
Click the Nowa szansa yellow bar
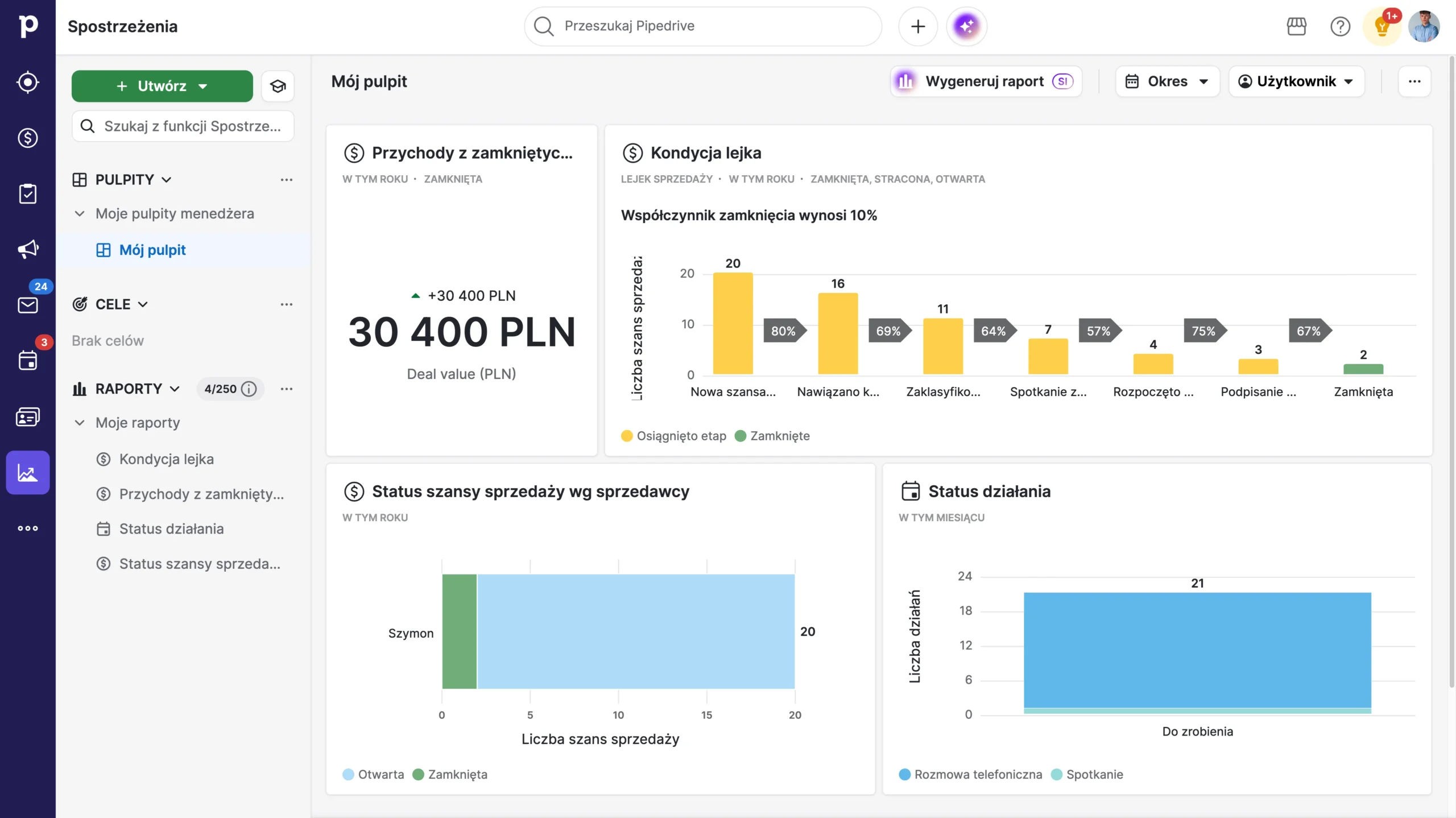click(x=733, y=323)
